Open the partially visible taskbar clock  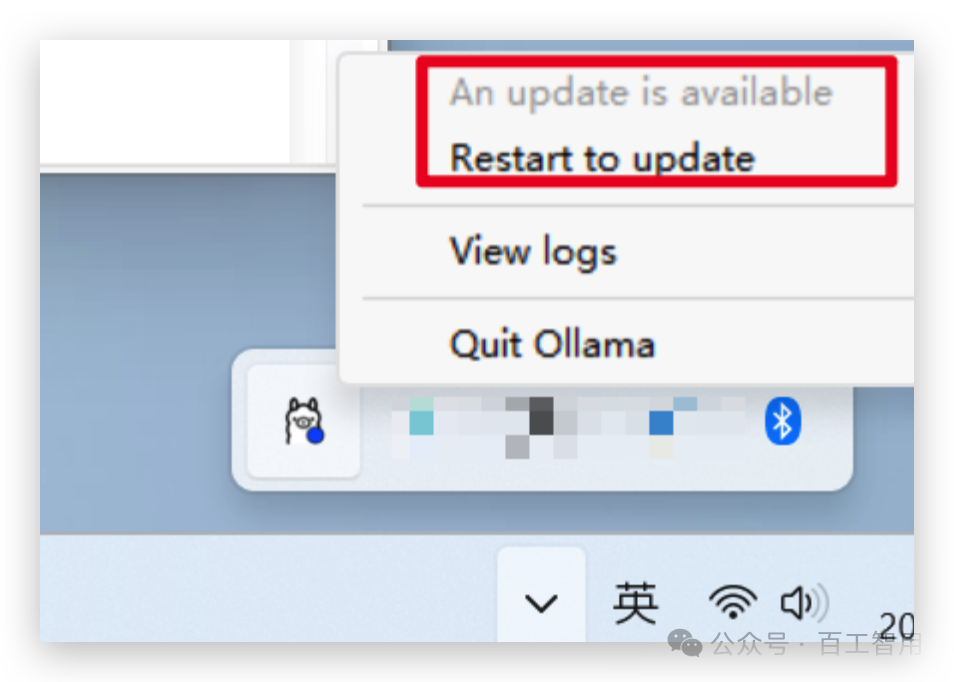point(897,625)
